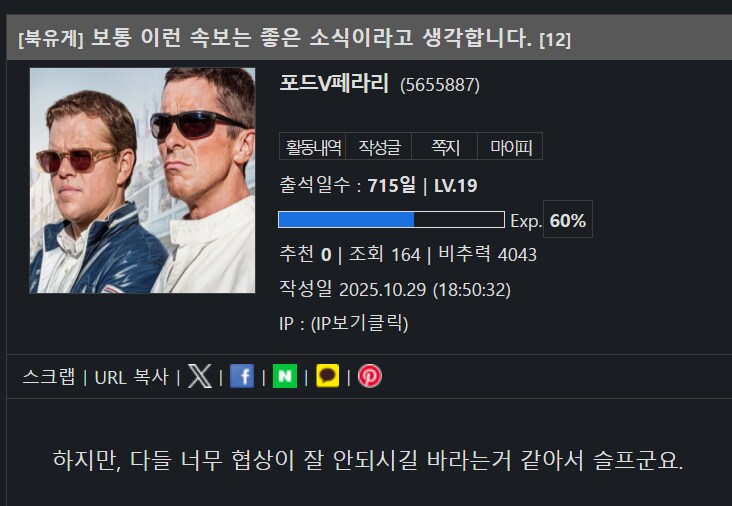Click the Exp 60% box

[568, 219]
